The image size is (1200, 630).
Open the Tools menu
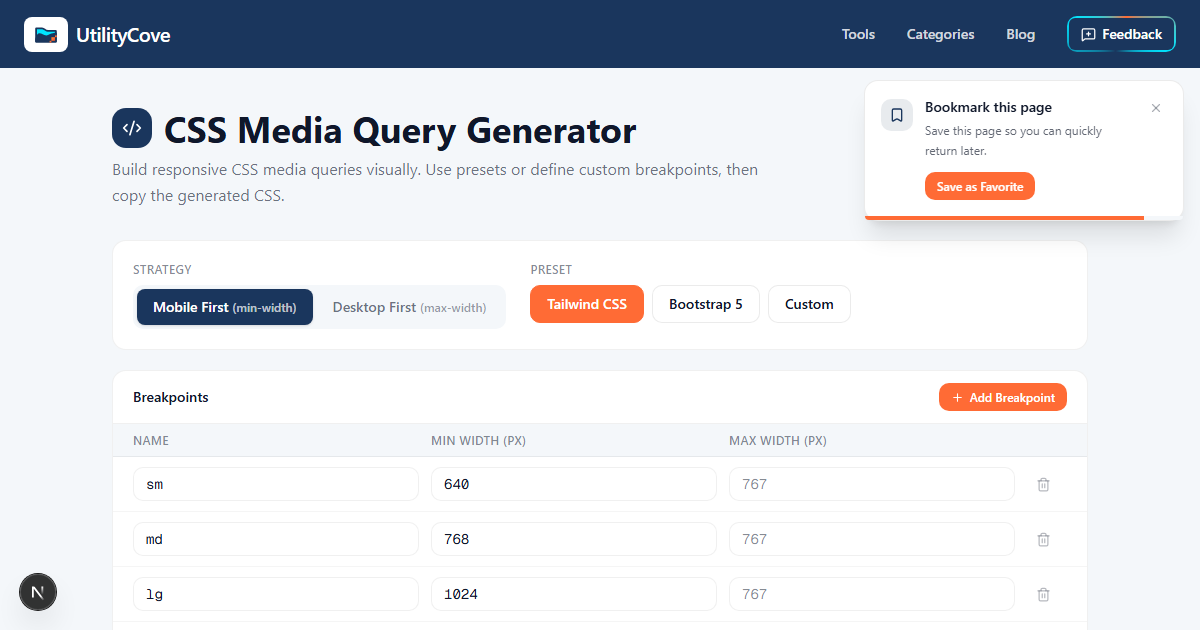point(858,34)
